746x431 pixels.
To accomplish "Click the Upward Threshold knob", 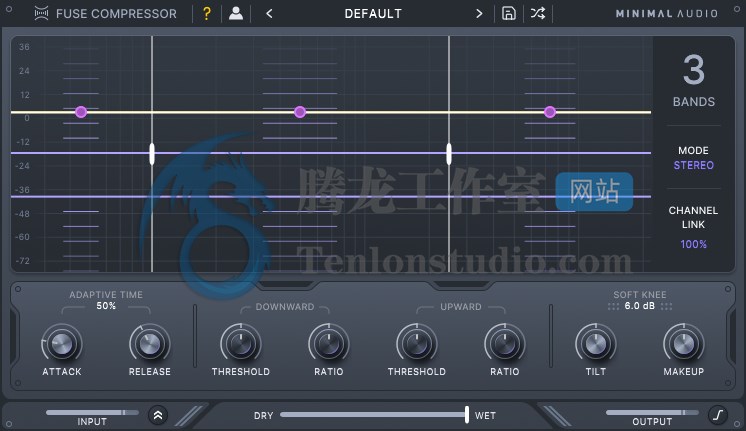I will 417,343.
